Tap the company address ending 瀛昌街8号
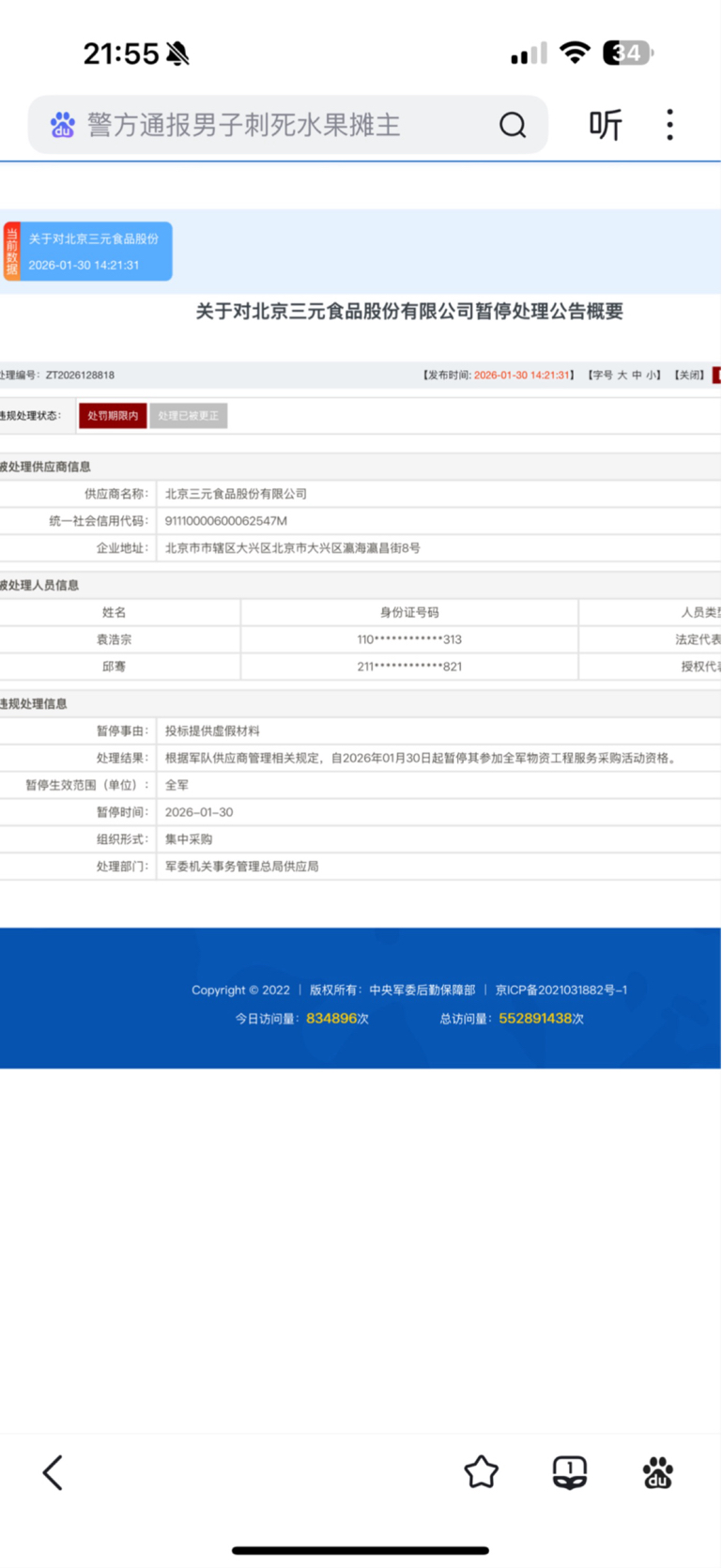Screen dimensions: 722x1568 click(293, 547)
